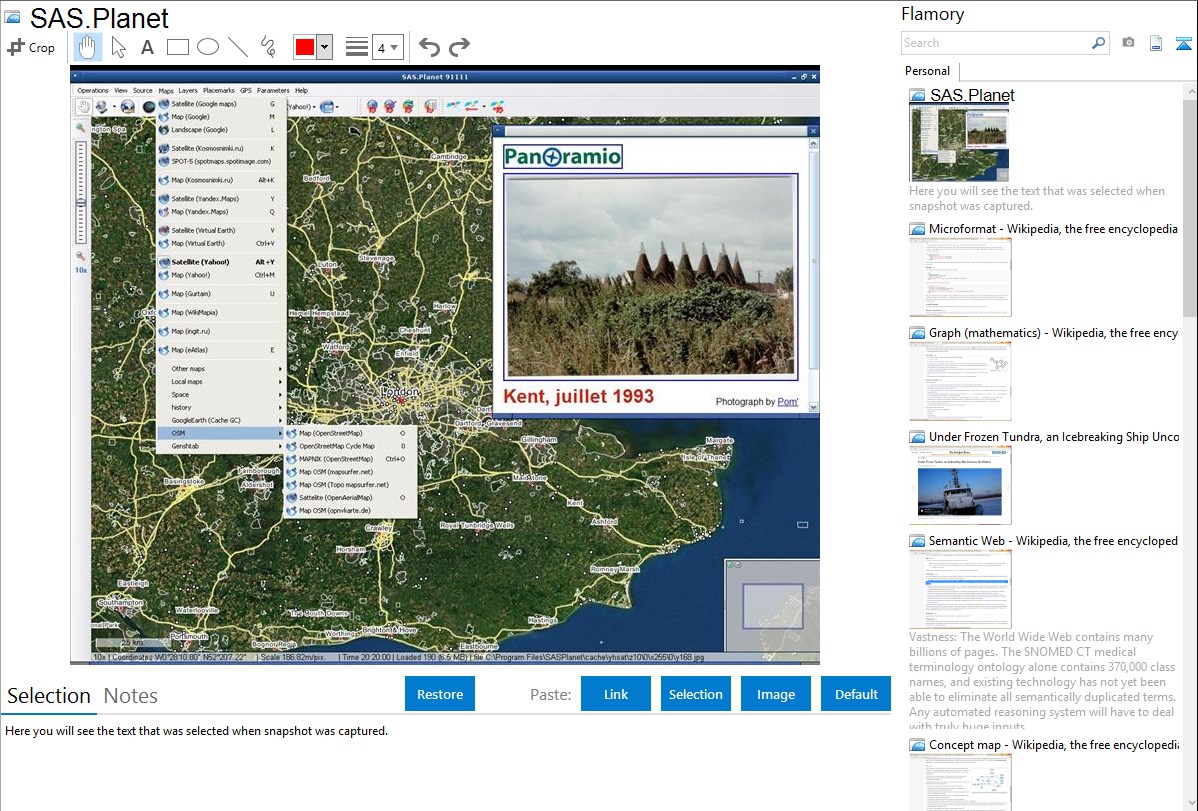
Task: Select the arrow pointer tool
Action: (x=118, y=47)
